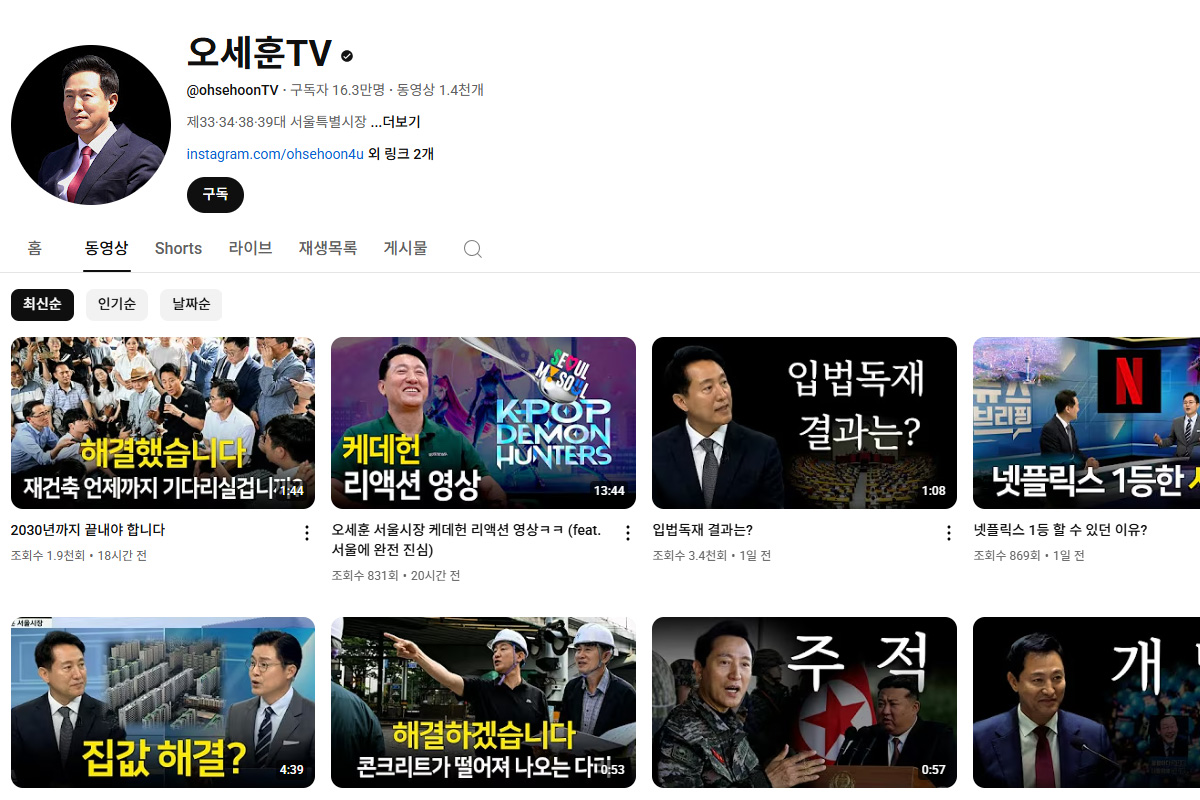Click 조회수 831회 • 20시간 전 text

point(396,575)
